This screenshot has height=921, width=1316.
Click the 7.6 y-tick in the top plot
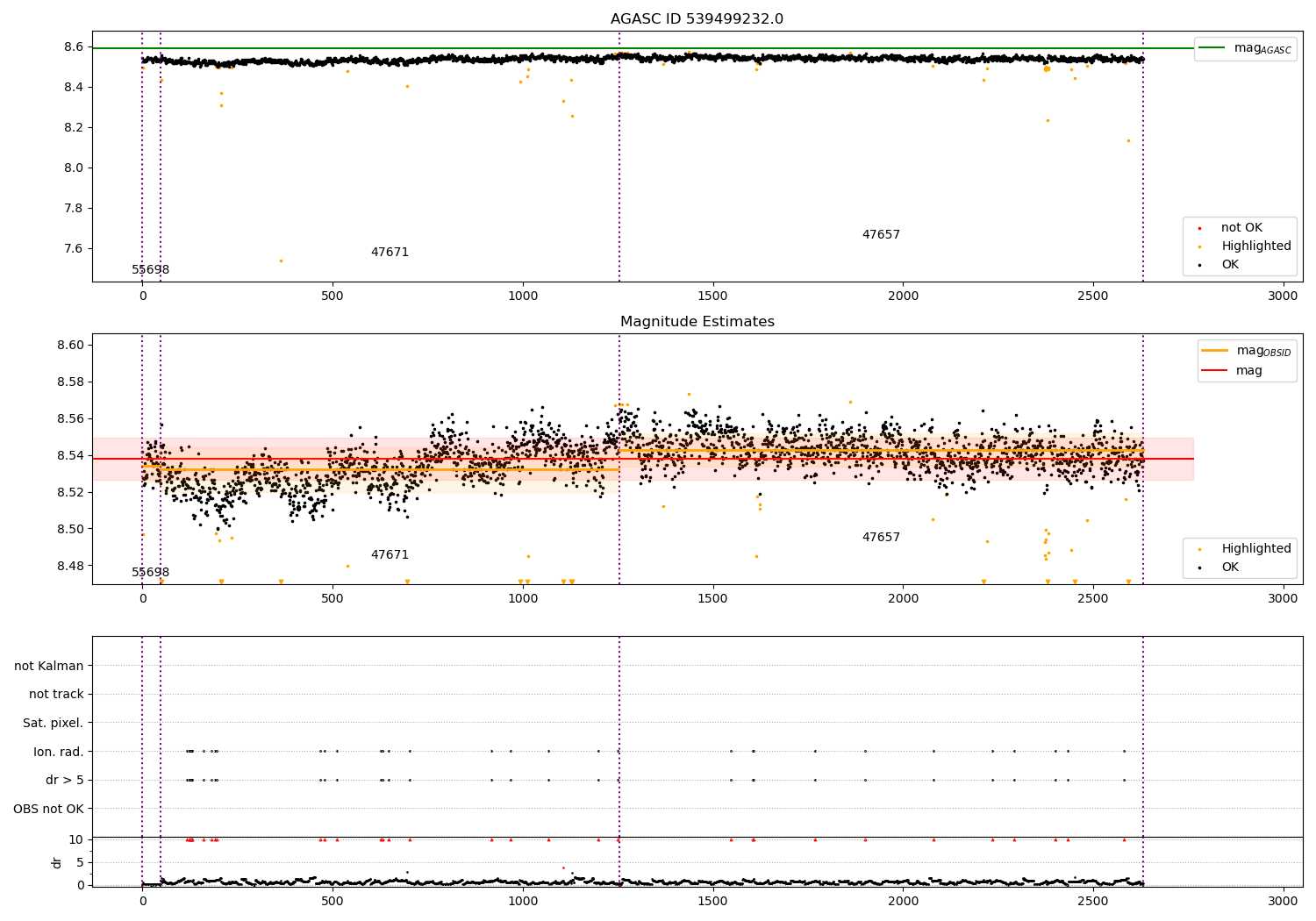click(x=74, y=249)
